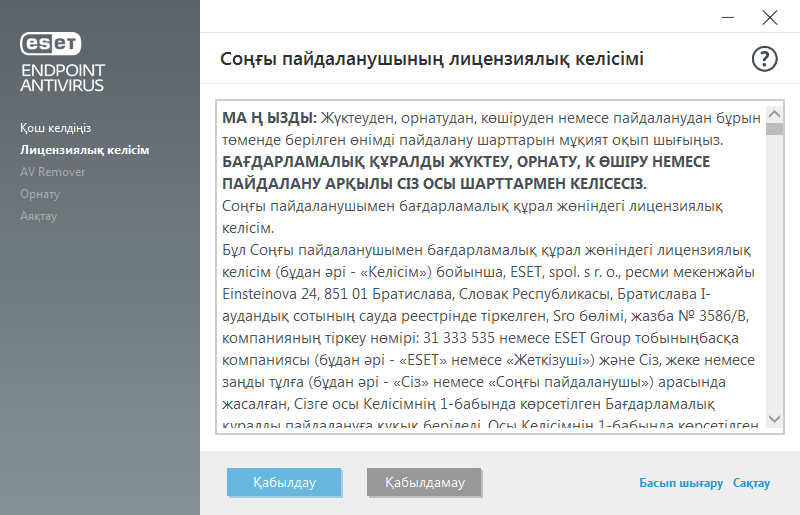
Task: Close the installer window
Action: [769, 17]
